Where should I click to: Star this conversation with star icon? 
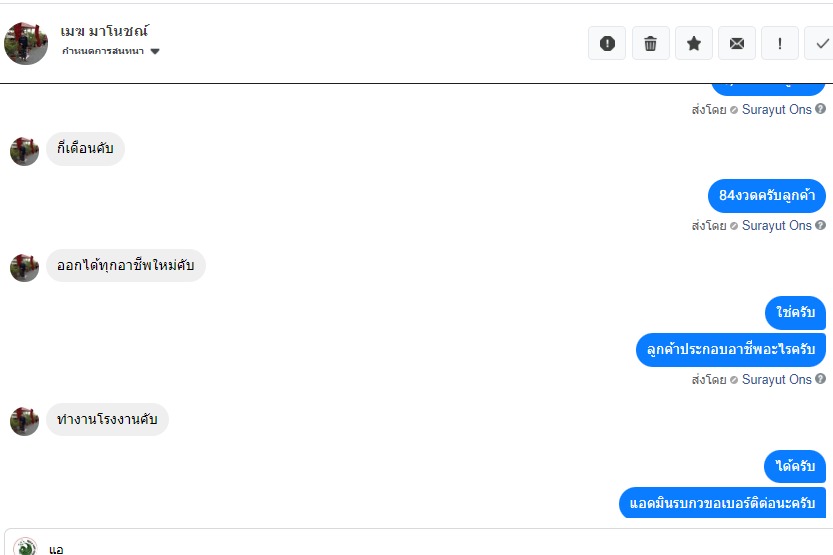(x=694, y=43)
